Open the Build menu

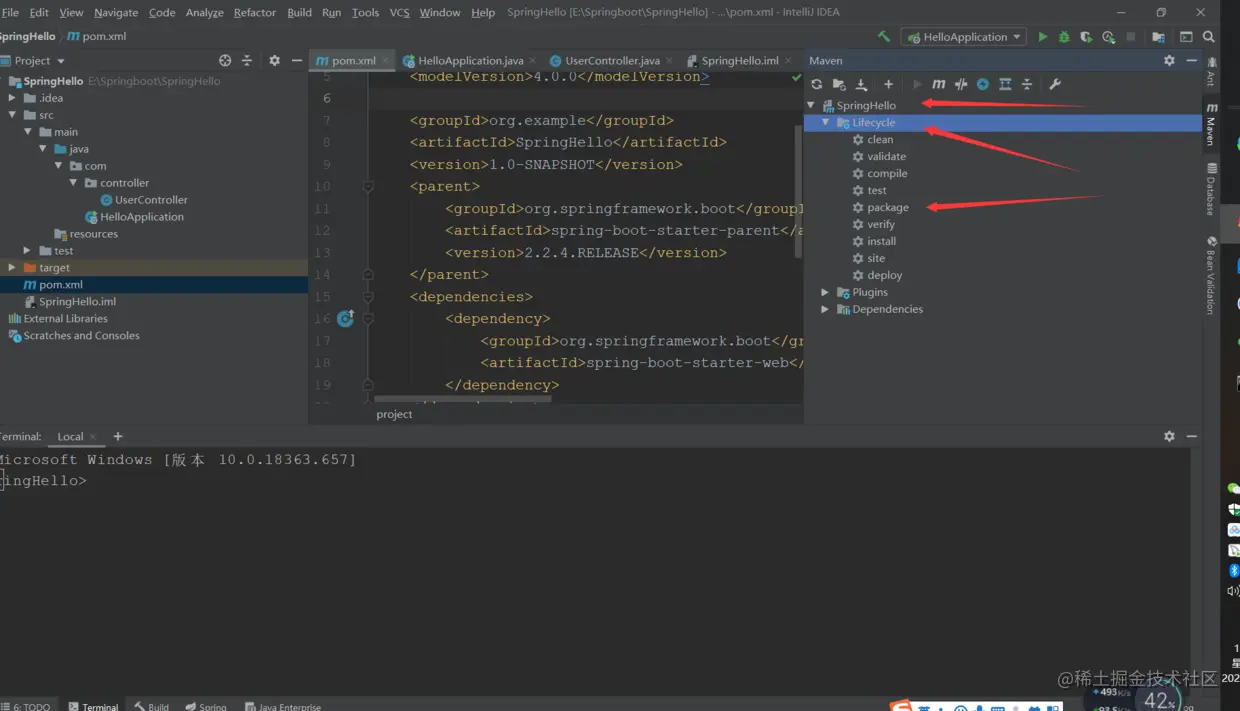pos(299,12)
